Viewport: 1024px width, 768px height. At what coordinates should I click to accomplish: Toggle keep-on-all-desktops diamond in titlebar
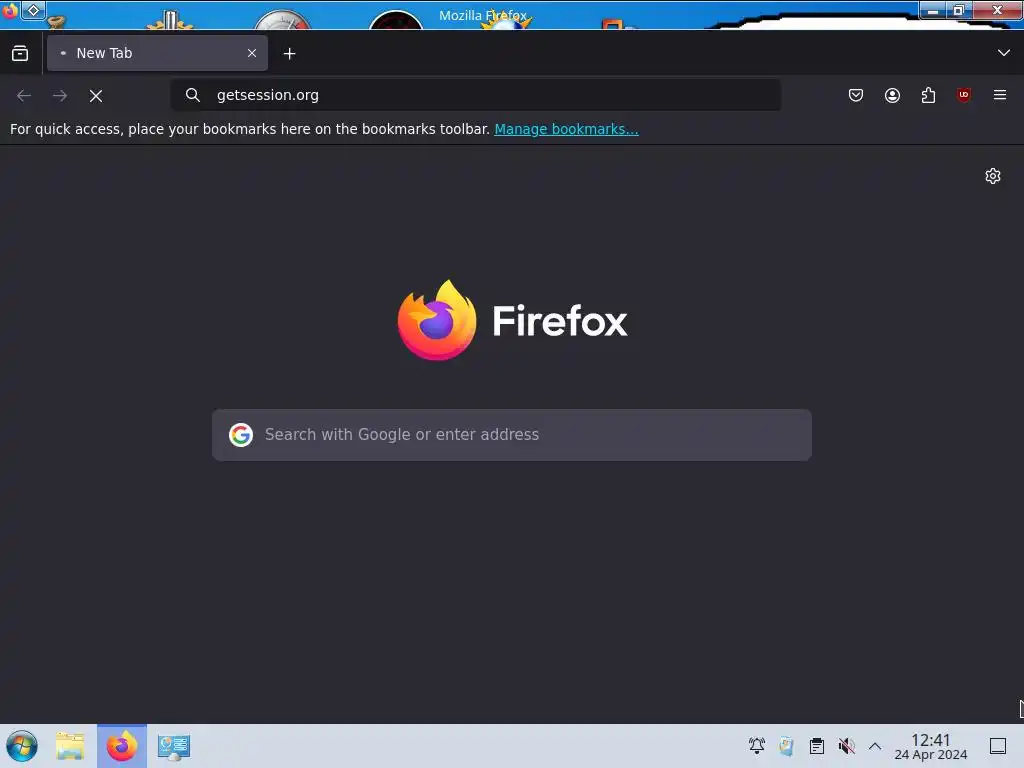33,10
